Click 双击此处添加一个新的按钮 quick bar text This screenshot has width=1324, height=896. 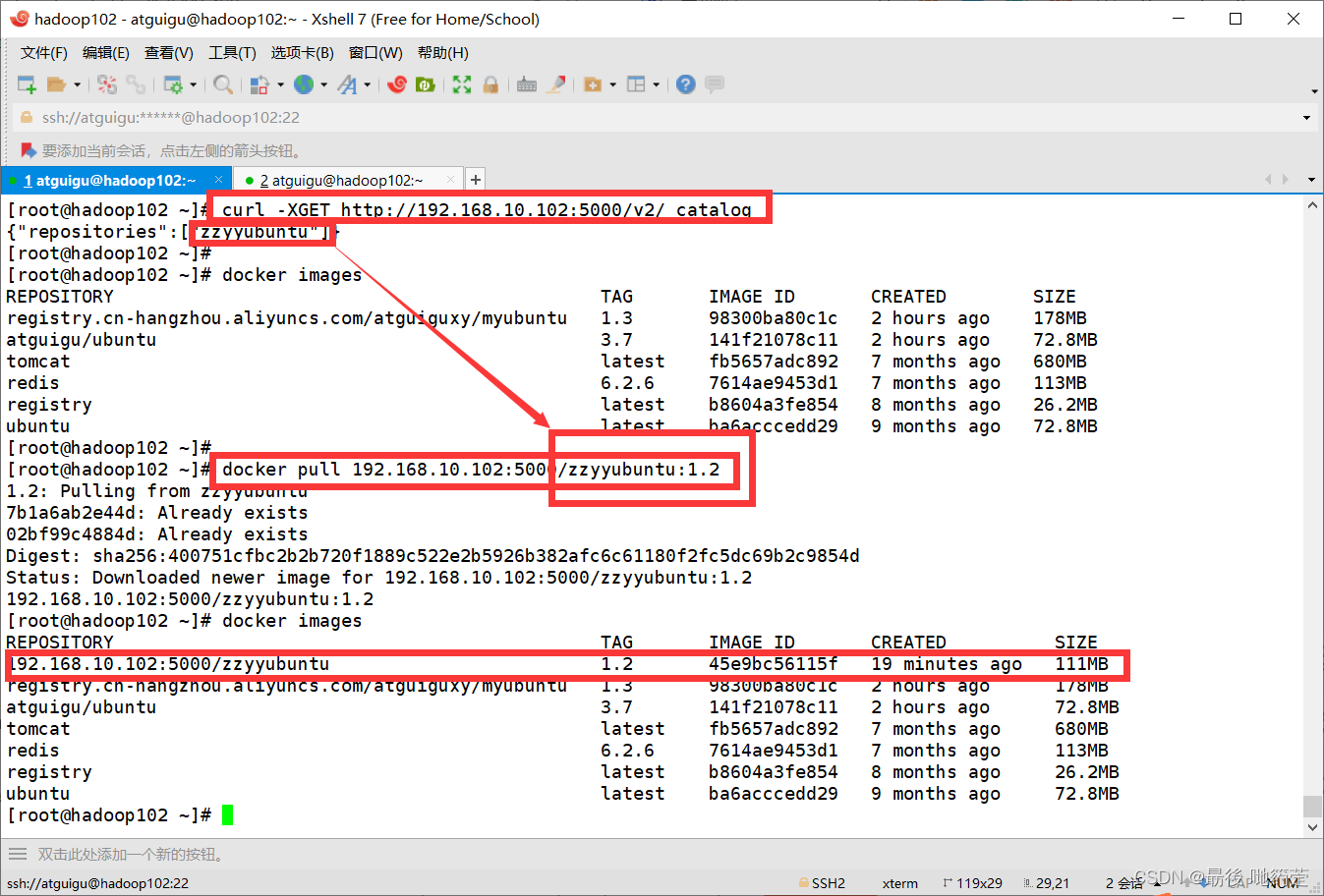tap(130, 855)
